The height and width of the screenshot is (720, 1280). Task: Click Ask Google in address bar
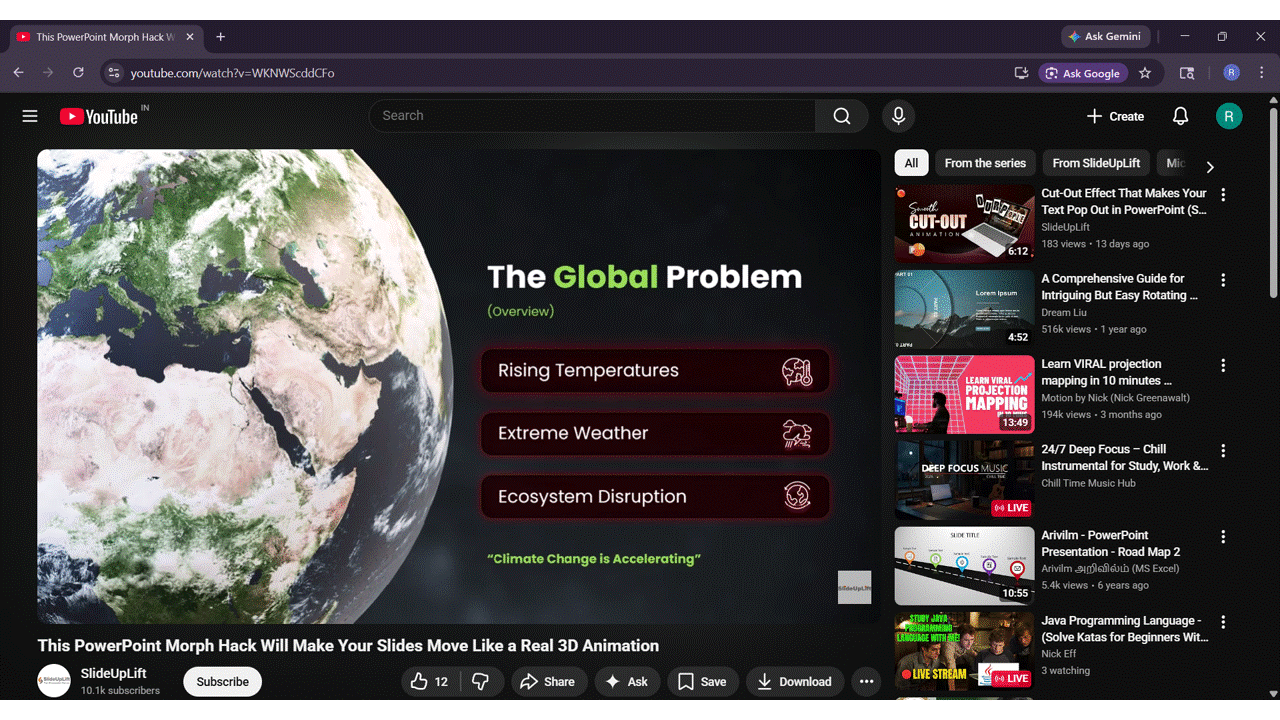pos(1083,73)
